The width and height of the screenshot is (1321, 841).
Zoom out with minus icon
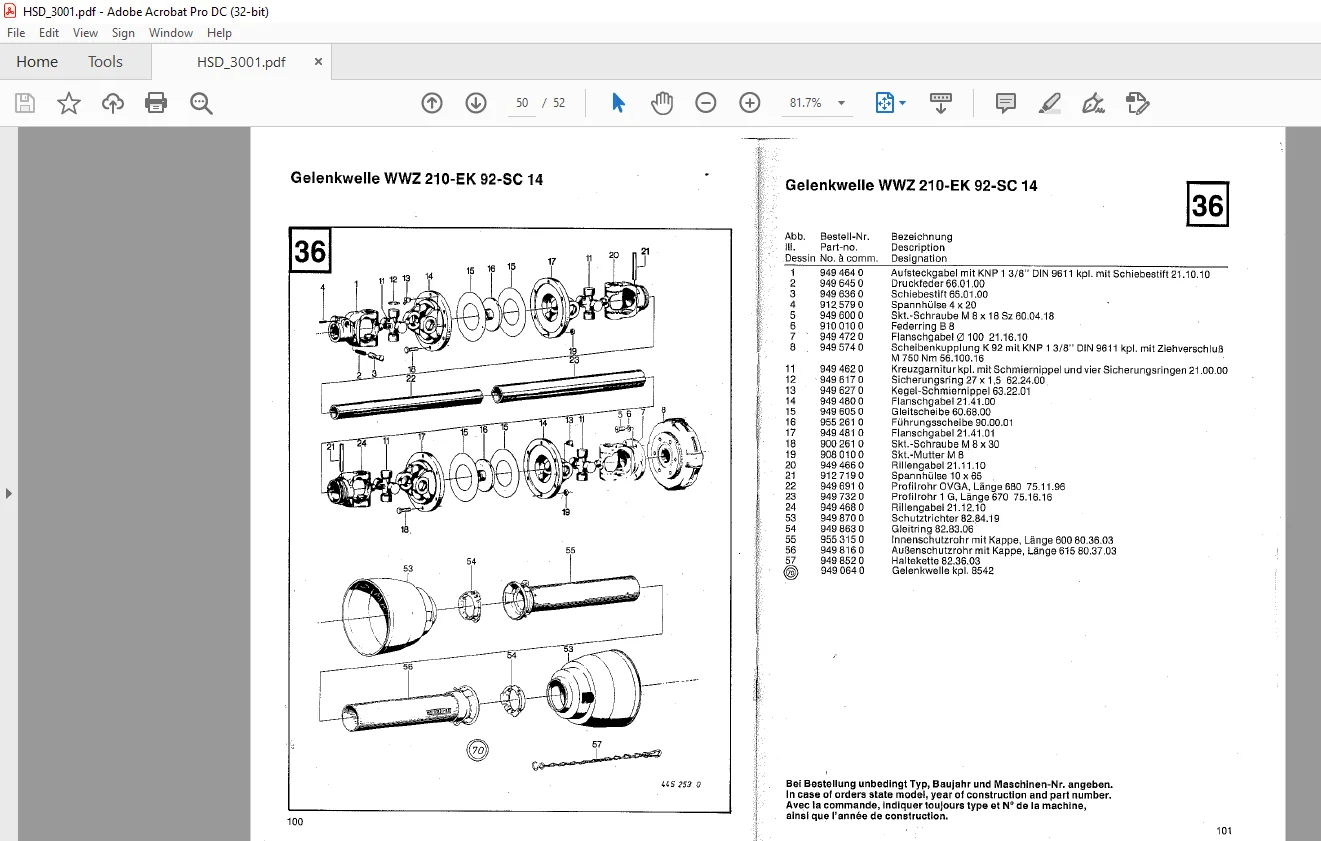706,103
